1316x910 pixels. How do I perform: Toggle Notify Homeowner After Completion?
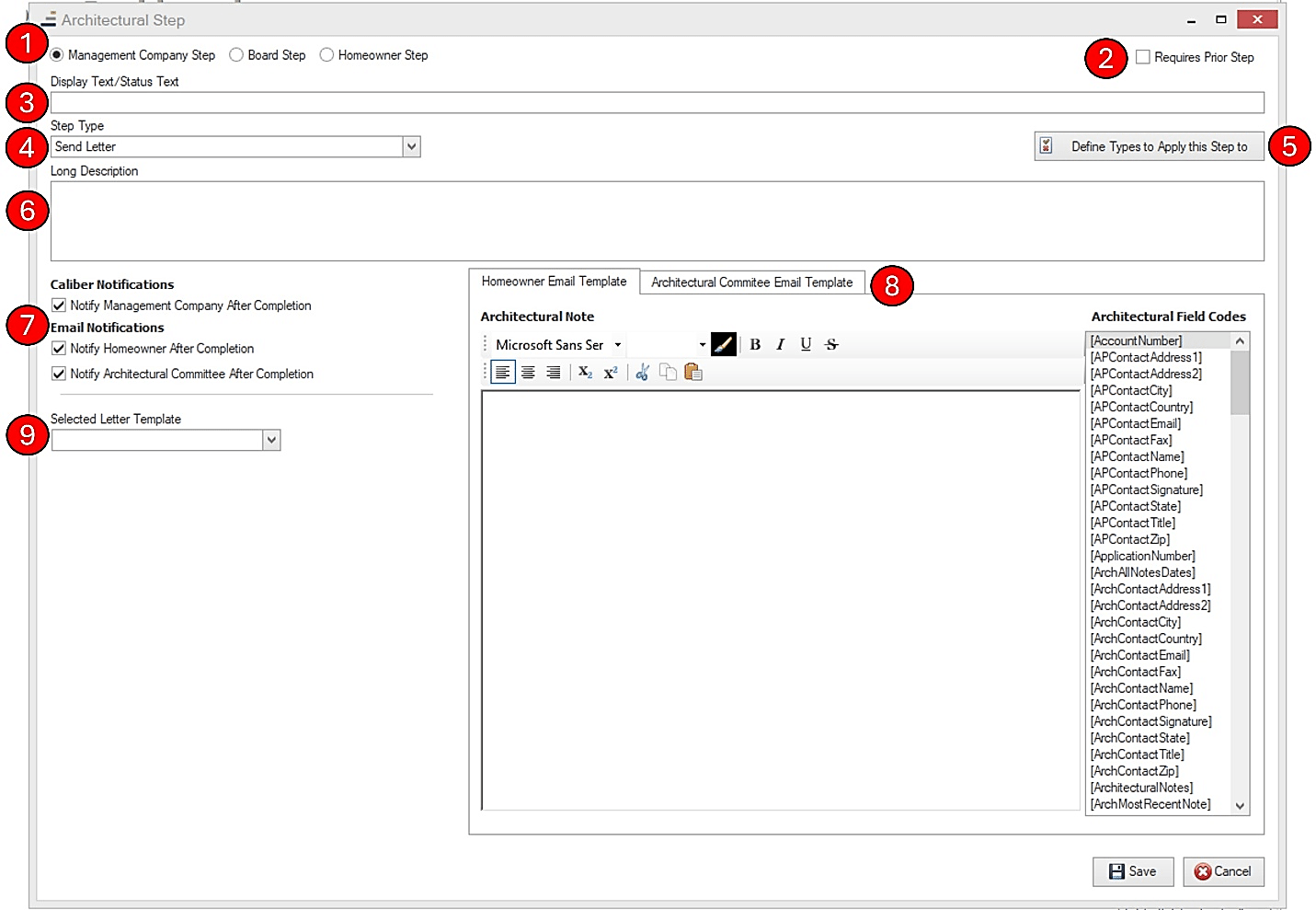pyautogui.click(x=59, y=349)
